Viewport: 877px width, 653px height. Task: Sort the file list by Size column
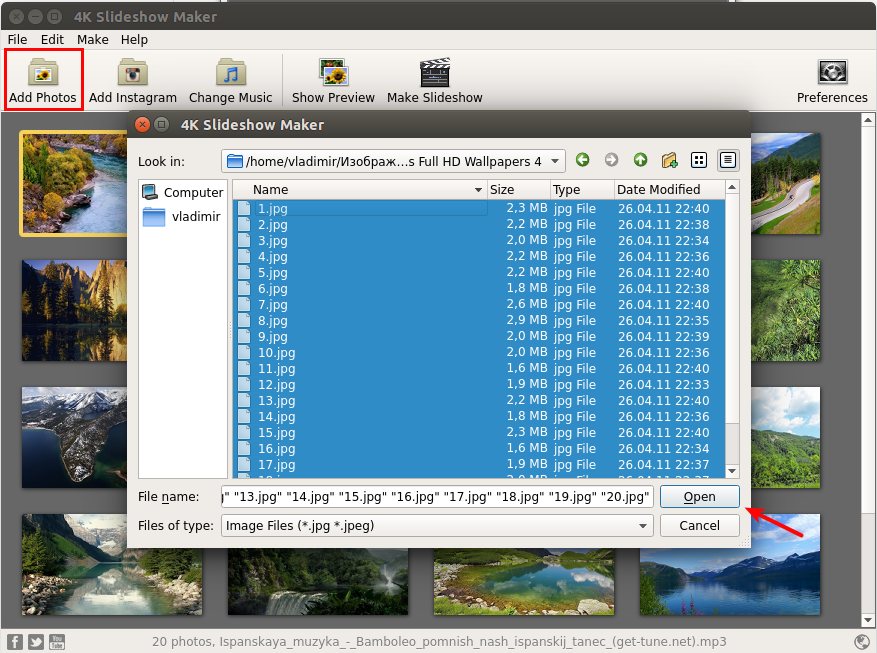tap(518, 190)
